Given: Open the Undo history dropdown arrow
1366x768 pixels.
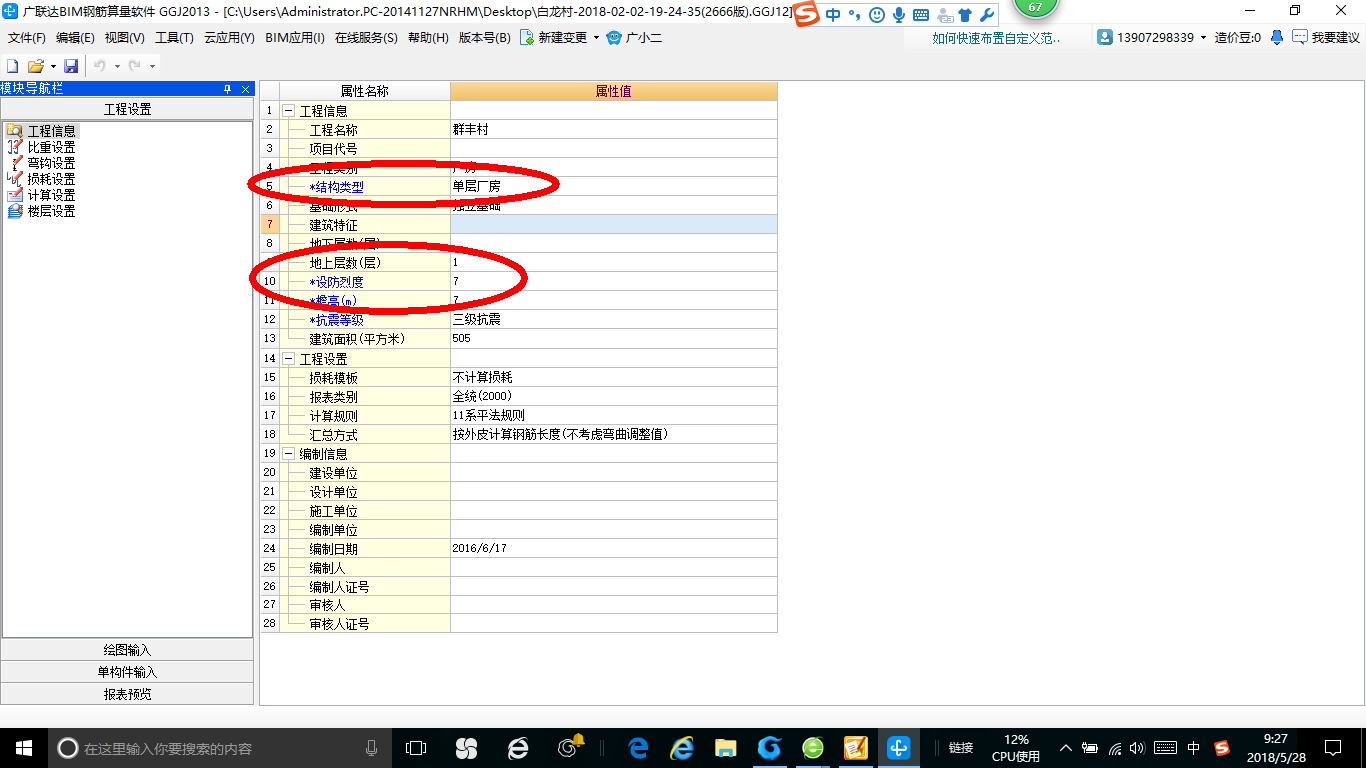Looking at the screenshot, I should [x=117, y=66].
